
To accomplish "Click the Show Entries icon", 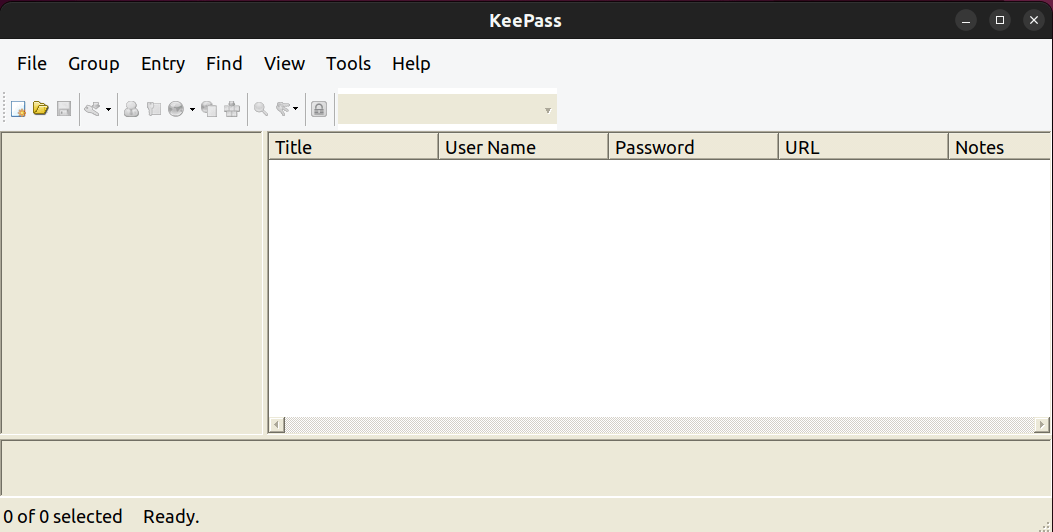I will point(283,109).
